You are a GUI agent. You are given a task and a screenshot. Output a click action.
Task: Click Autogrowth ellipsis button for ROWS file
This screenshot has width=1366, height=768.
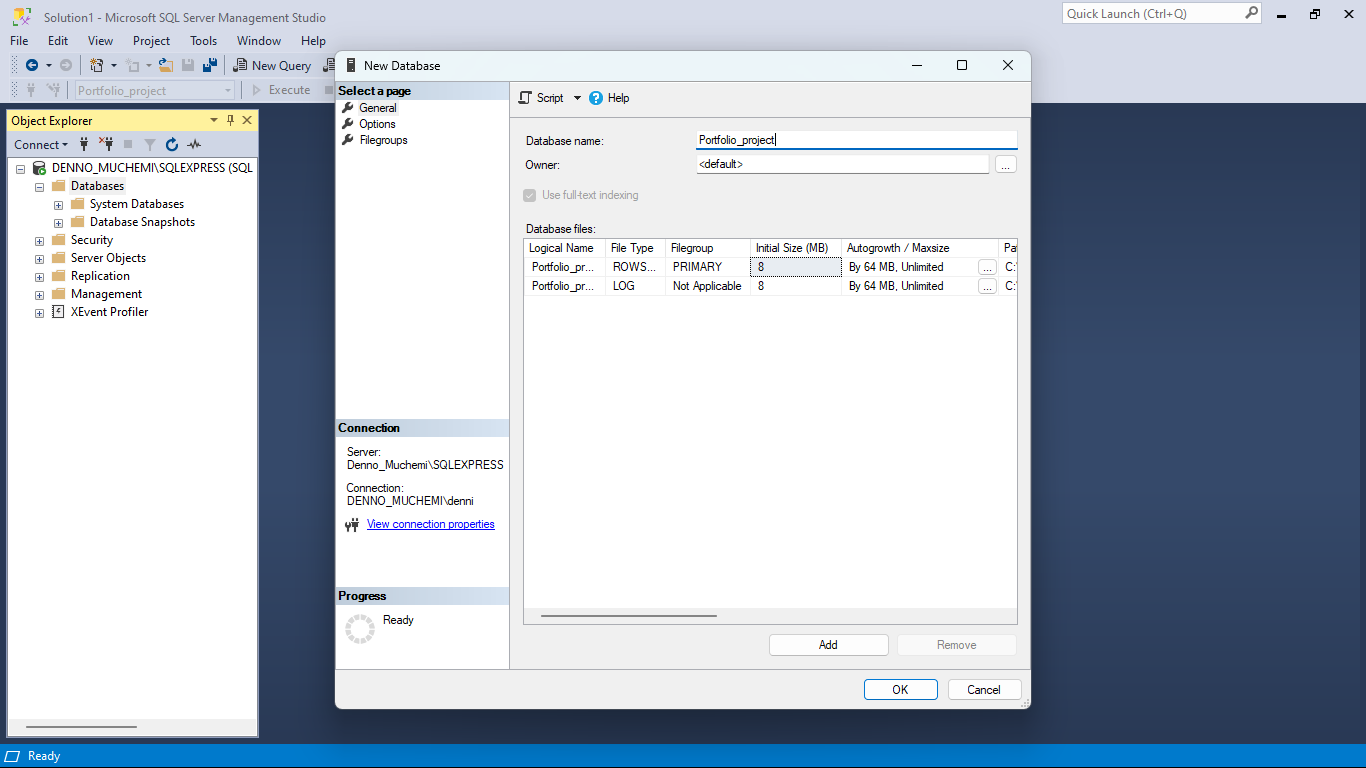(987, 268)
